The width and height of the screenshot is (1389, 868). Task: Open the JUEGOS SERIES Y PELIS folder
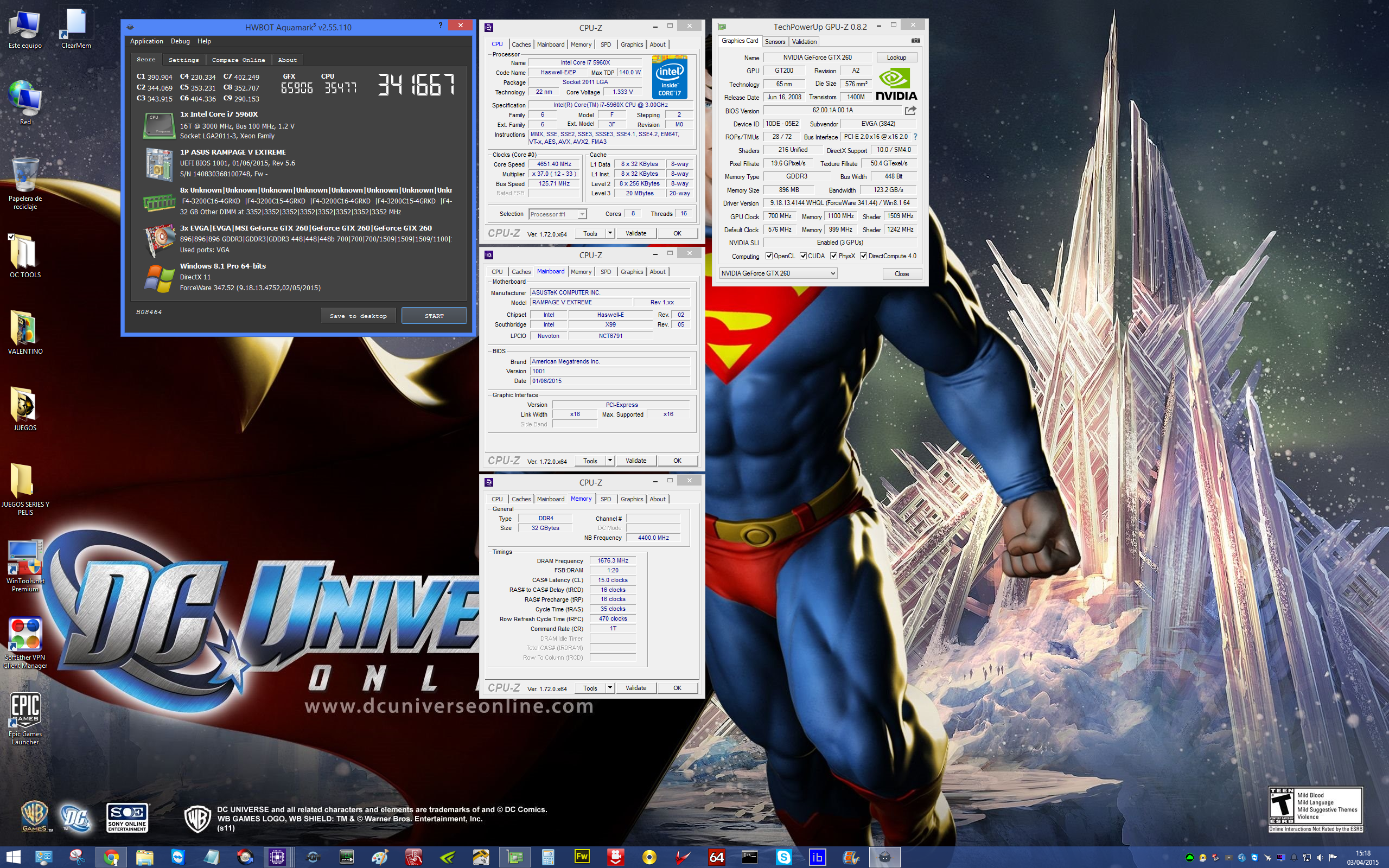[24, 490]
